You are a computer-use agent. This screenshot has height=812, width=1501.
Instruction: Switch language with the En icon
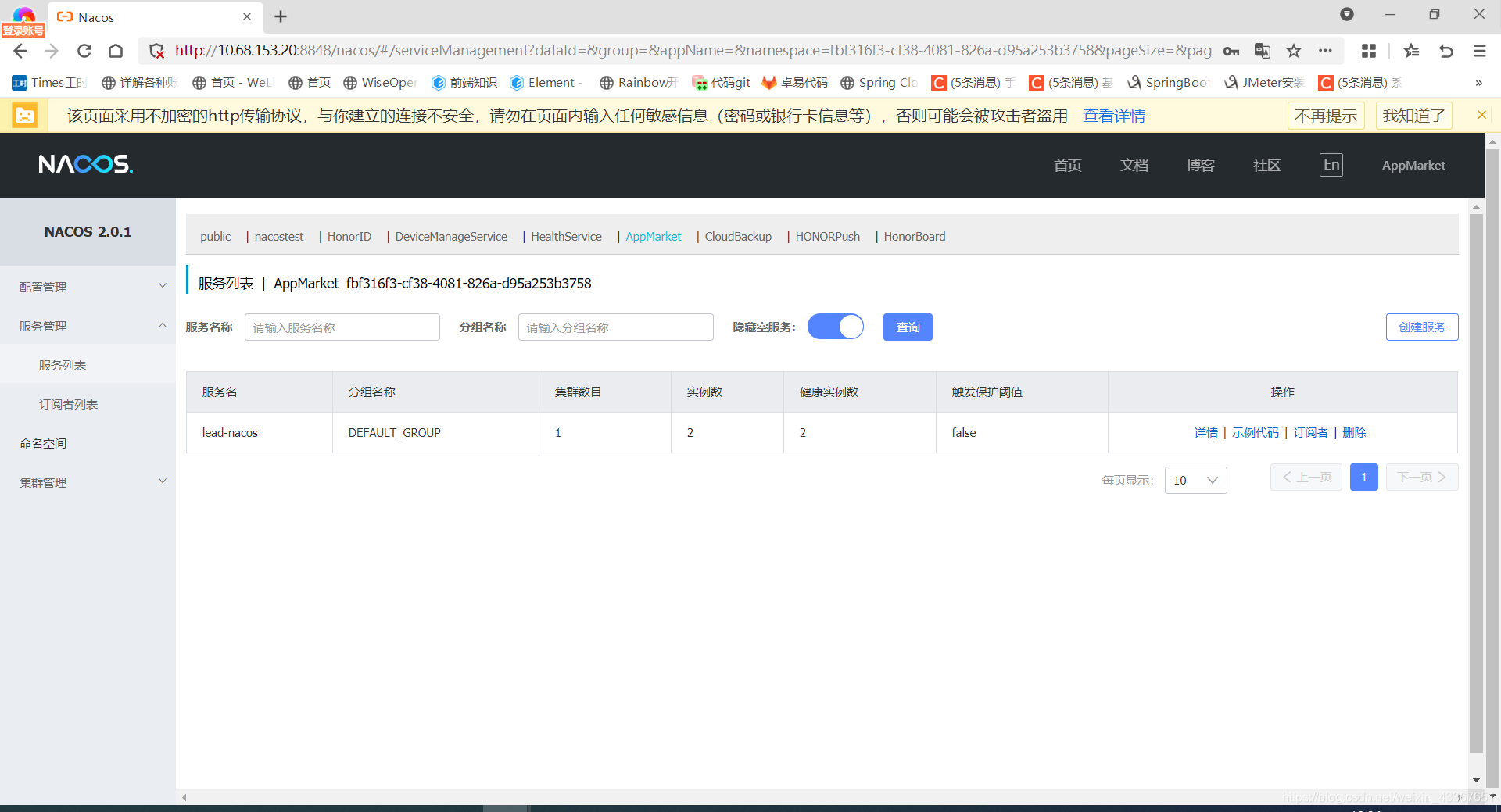point(1331,165)
